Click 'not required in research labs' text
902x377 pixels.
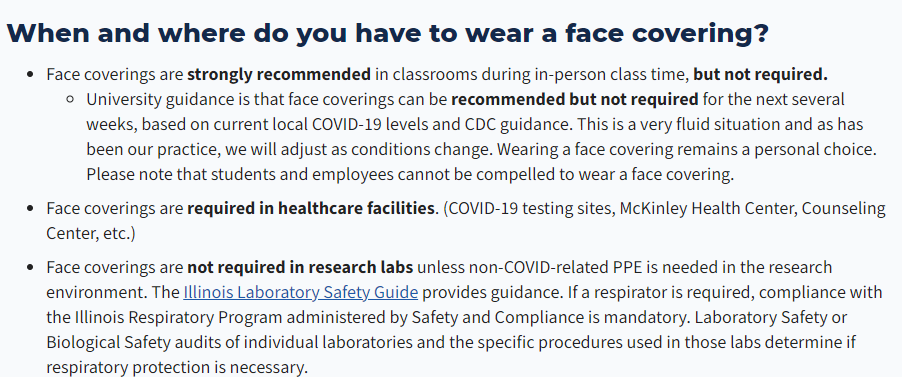tap(300, 268)
